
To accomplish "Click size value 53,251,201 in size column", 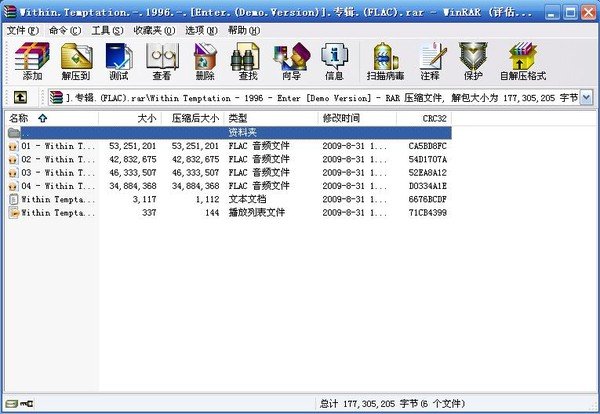I will click(132, 146).
